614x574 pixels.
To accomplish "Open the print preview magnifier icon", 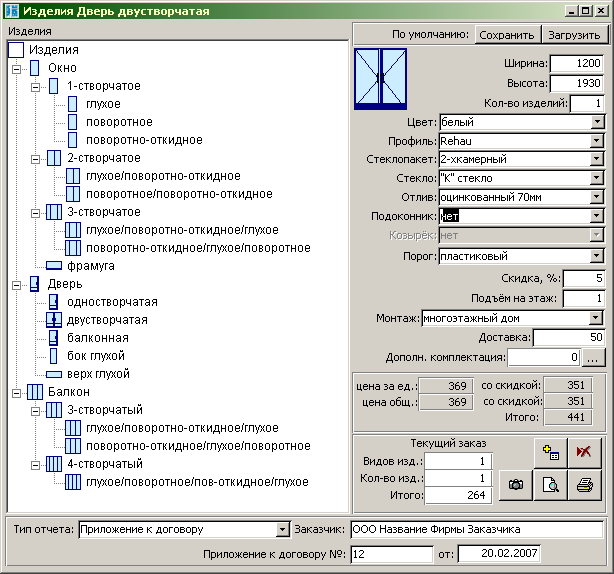I will (551, 485).
